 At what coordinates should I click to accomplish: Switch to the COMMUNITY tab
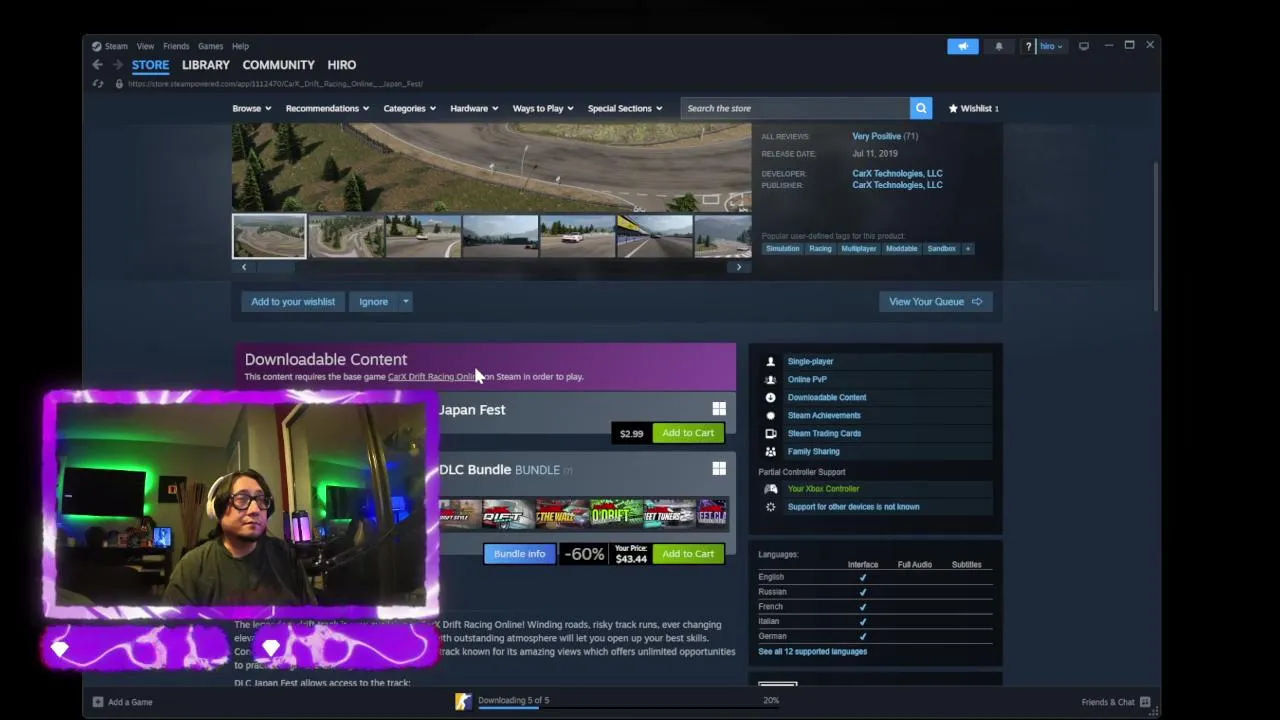278,65
